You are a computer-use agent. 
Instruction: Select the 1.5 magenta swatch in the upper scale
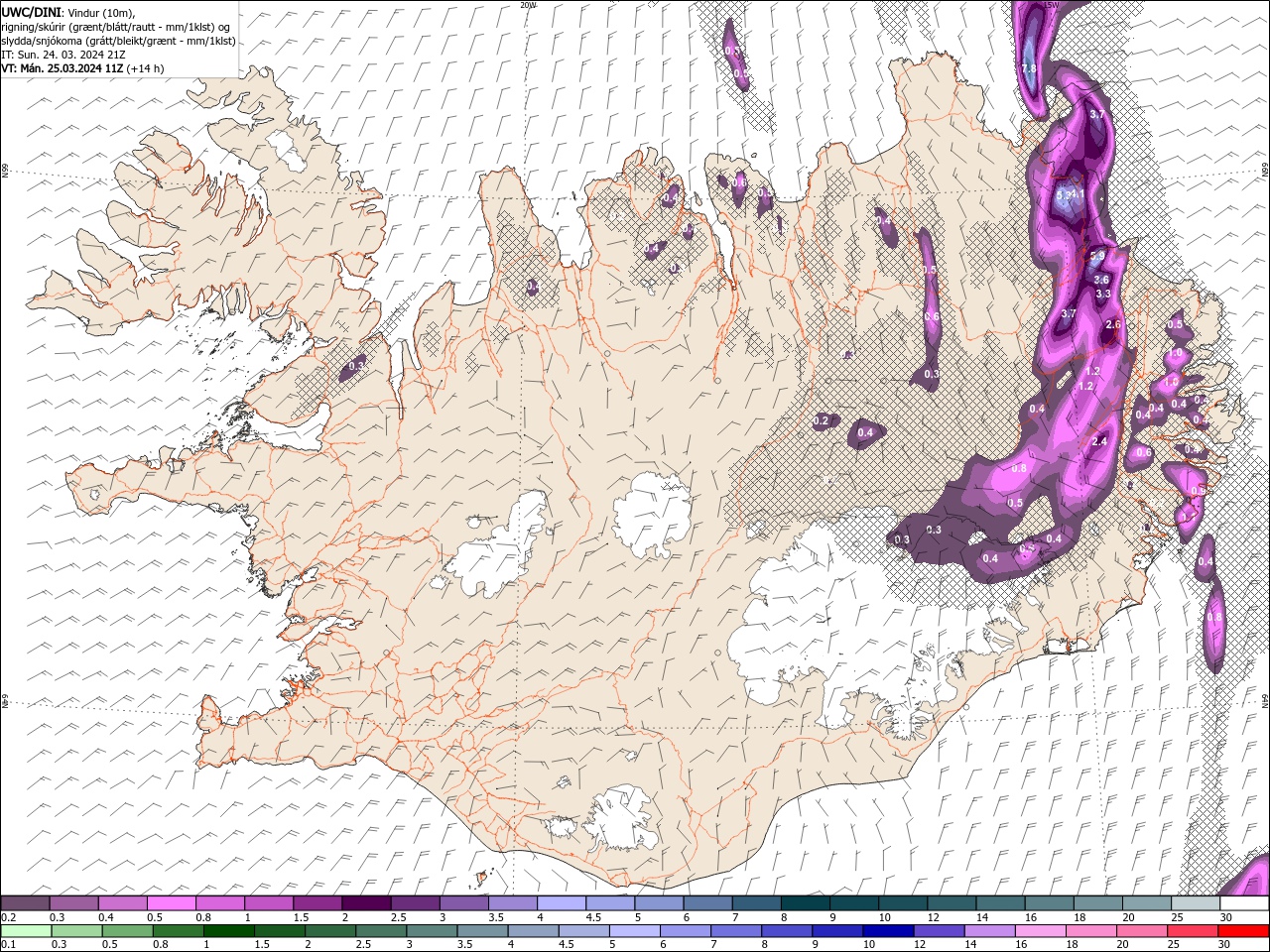click(317, 903)
